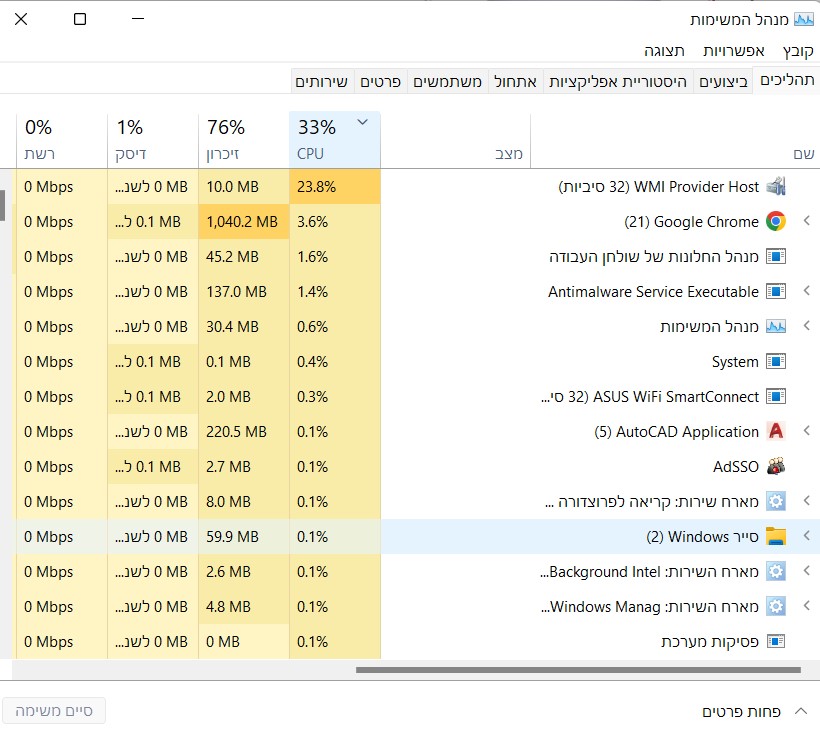Click the סייר Windows folder icon
The height and width of the screenshot is (737, 820).
(776, 536)
